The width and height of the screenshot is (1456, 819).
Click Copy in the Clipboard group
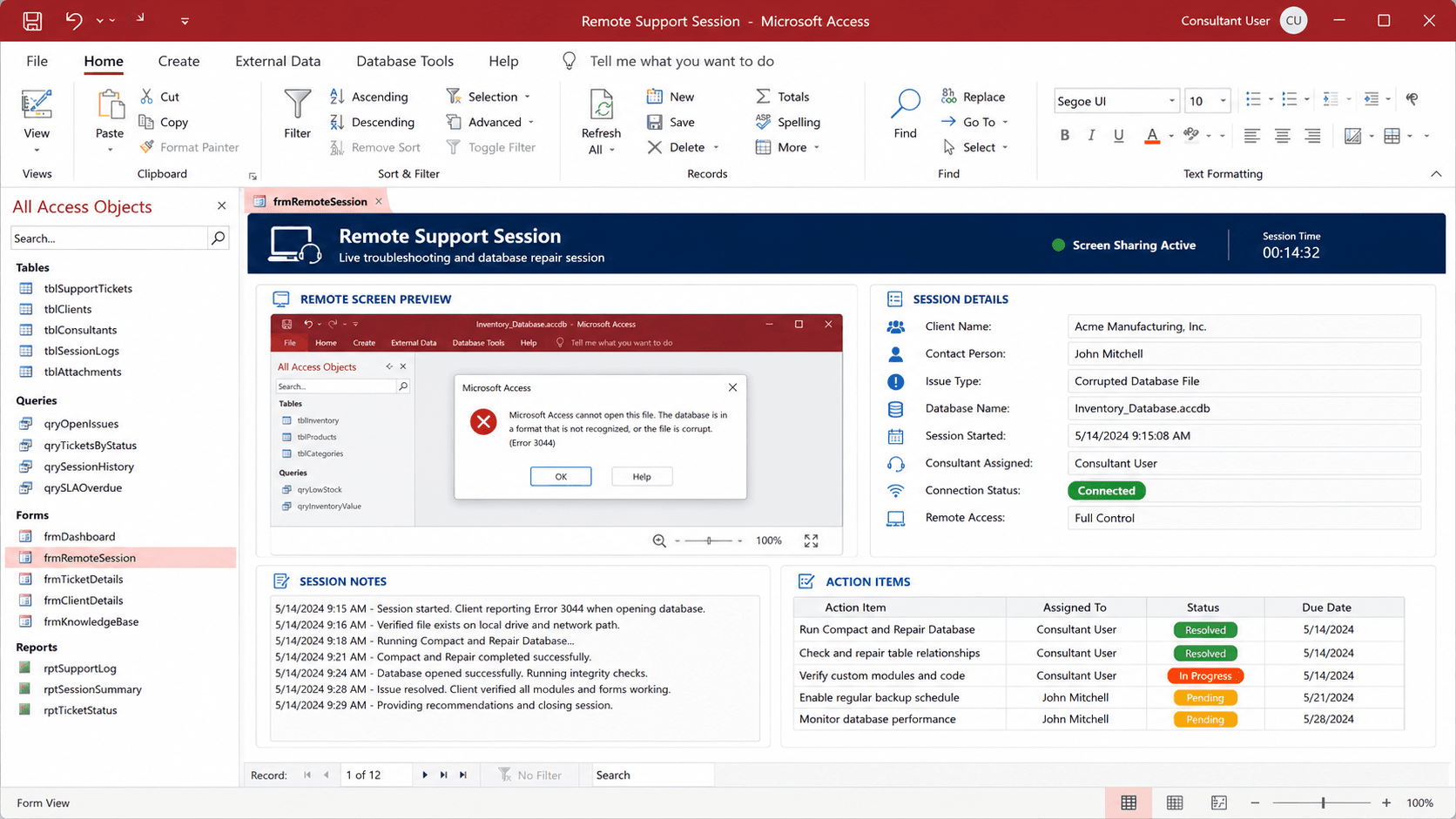coord(164,122)
